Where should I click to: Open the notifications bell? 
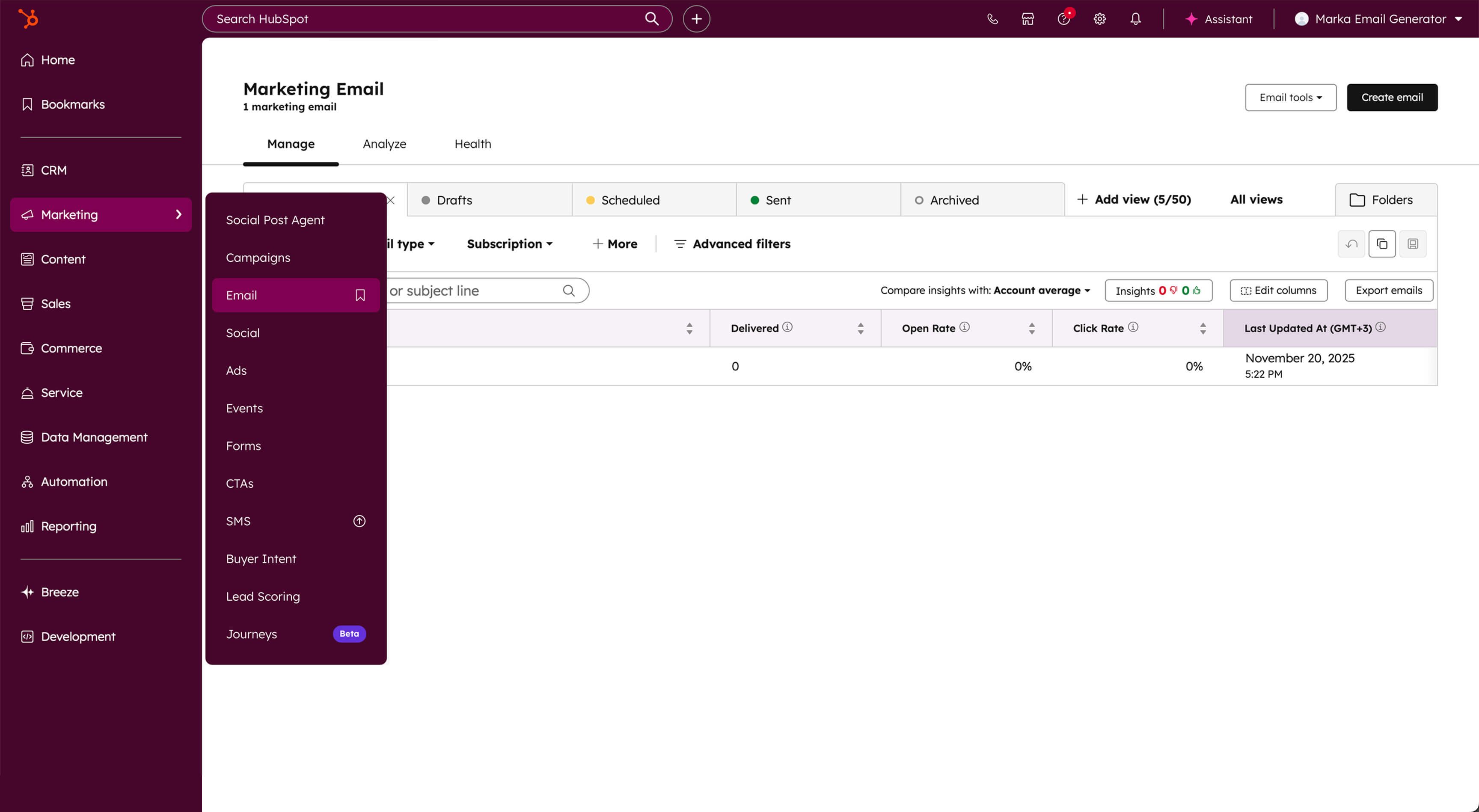tap(1135, 18)
